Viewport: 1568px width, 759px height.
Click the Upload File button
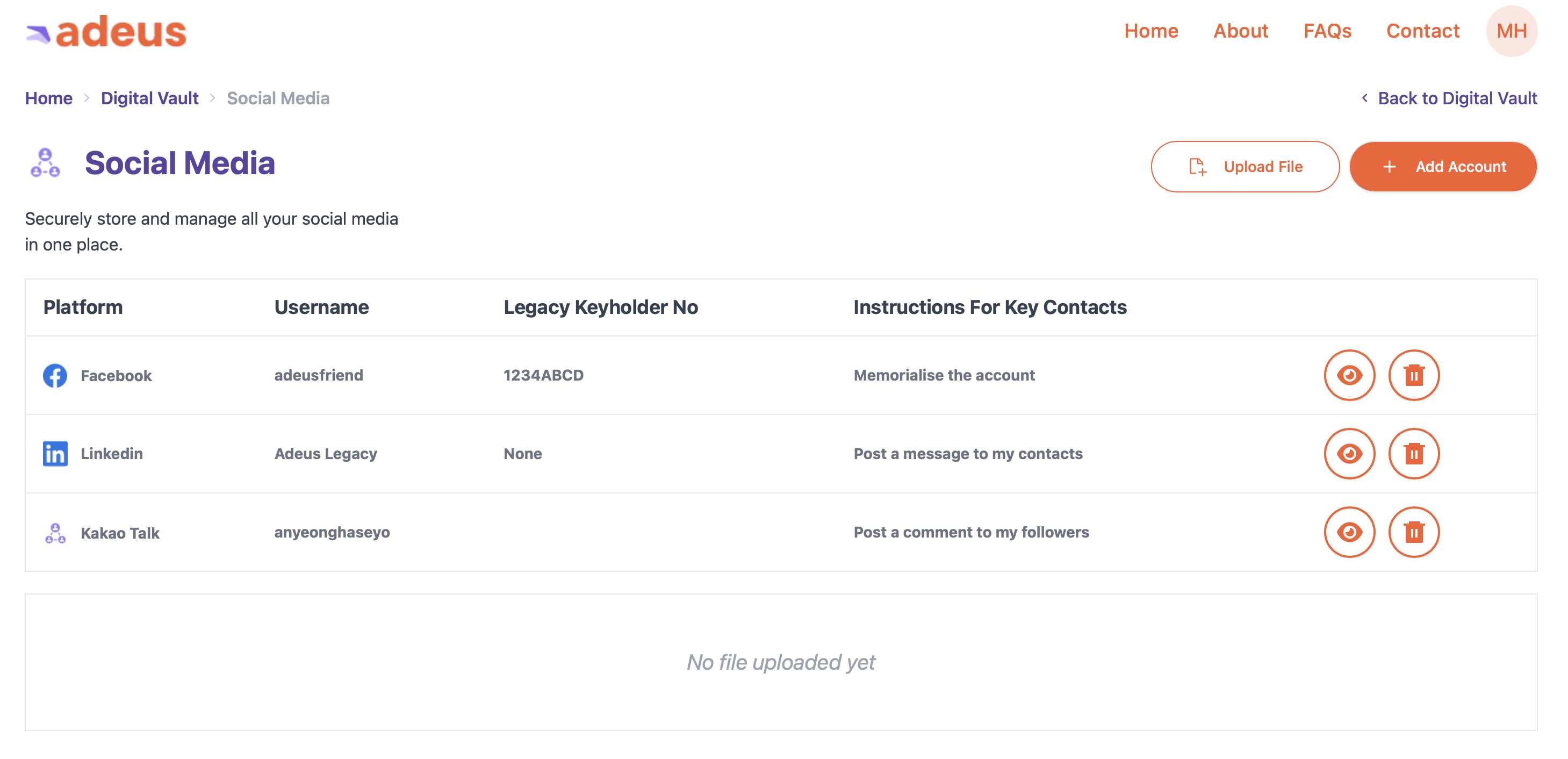tap(1245, 167)
